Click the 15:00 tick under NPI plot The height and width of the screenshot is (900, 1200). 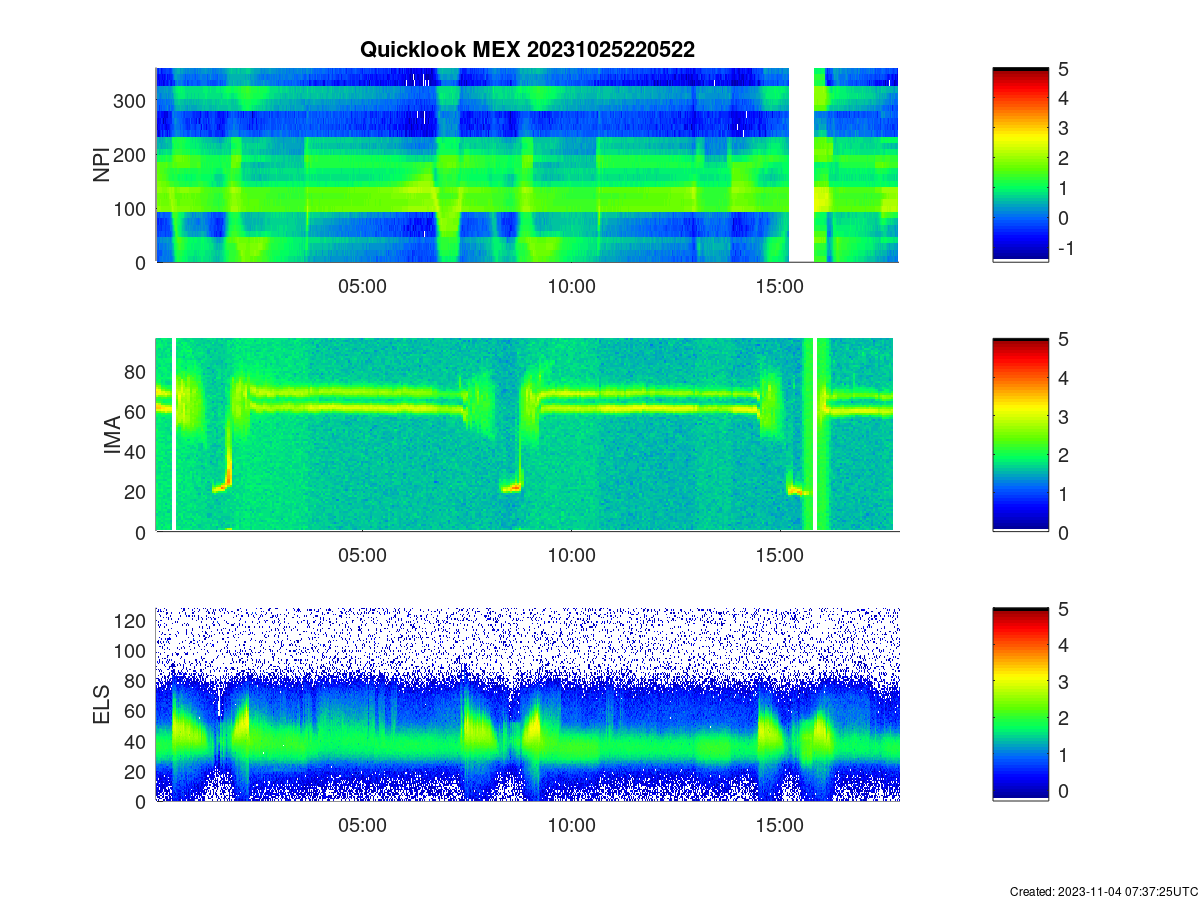click(x=780, y=286)
